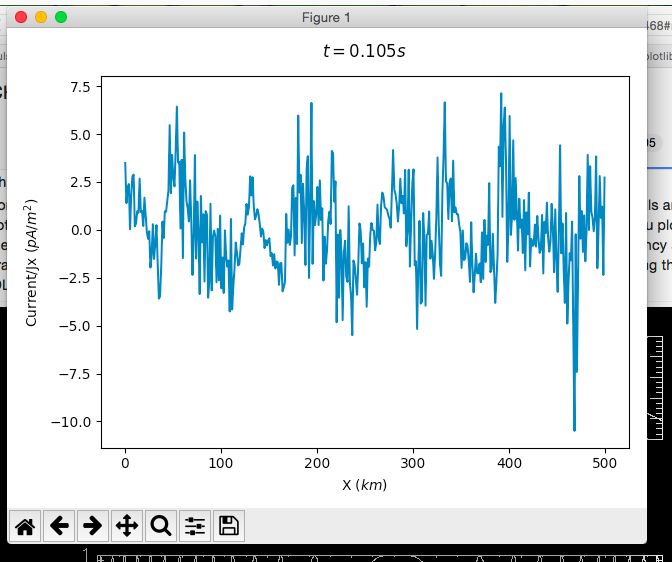Save the figure using floppy disk icon
This screenshot has height=562, width=672.
pyautogui.click(x=229, y=525)
